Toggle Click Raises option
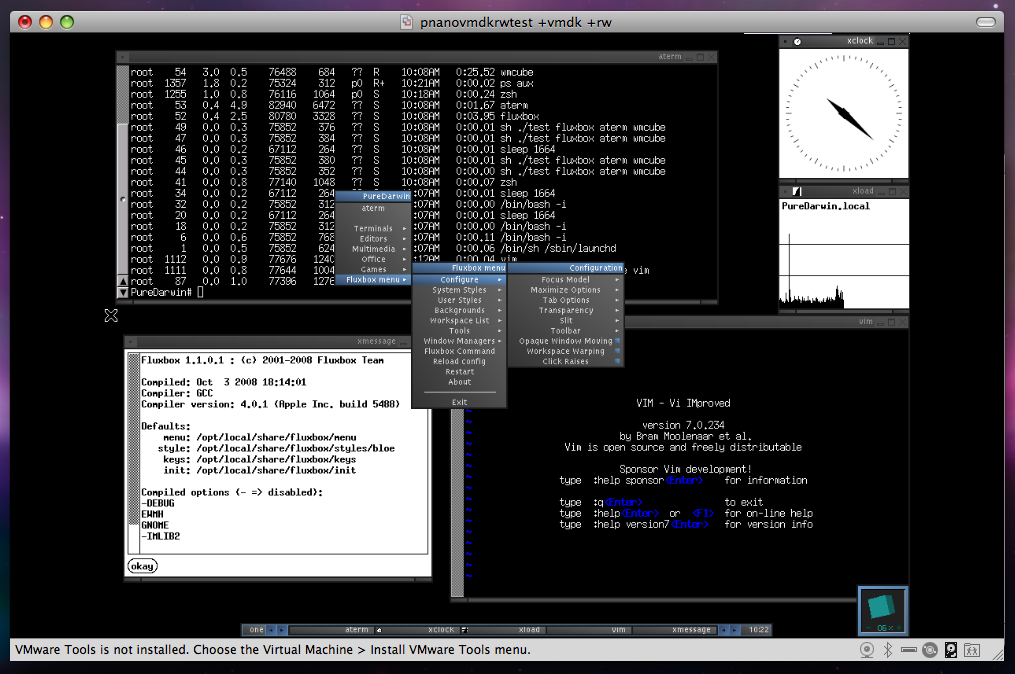The height and width of the screenshot is (674, 1015). (566, 362)
